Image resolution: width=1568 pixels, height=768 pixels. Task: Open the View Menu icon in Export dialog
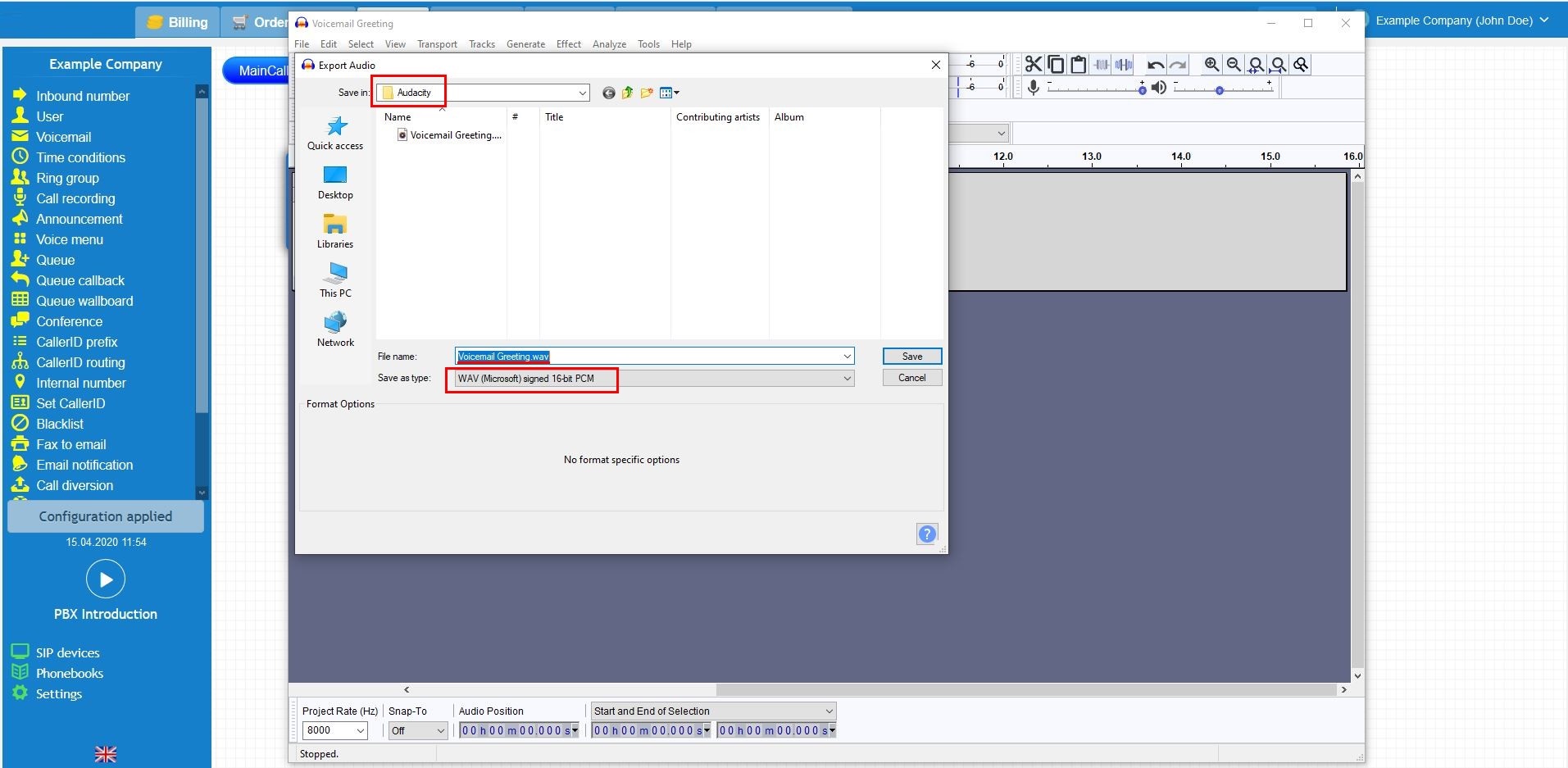(670, 93)
